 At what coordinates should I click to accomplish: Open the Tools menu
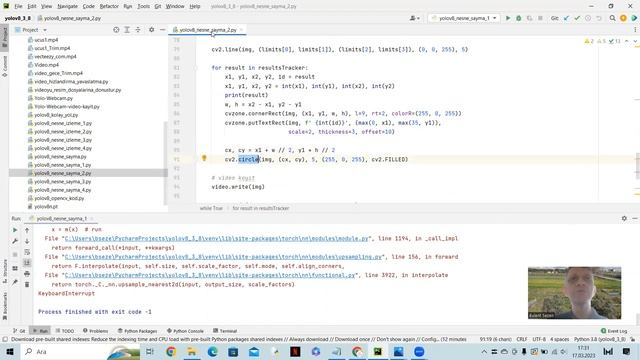[x=143, y=7]
